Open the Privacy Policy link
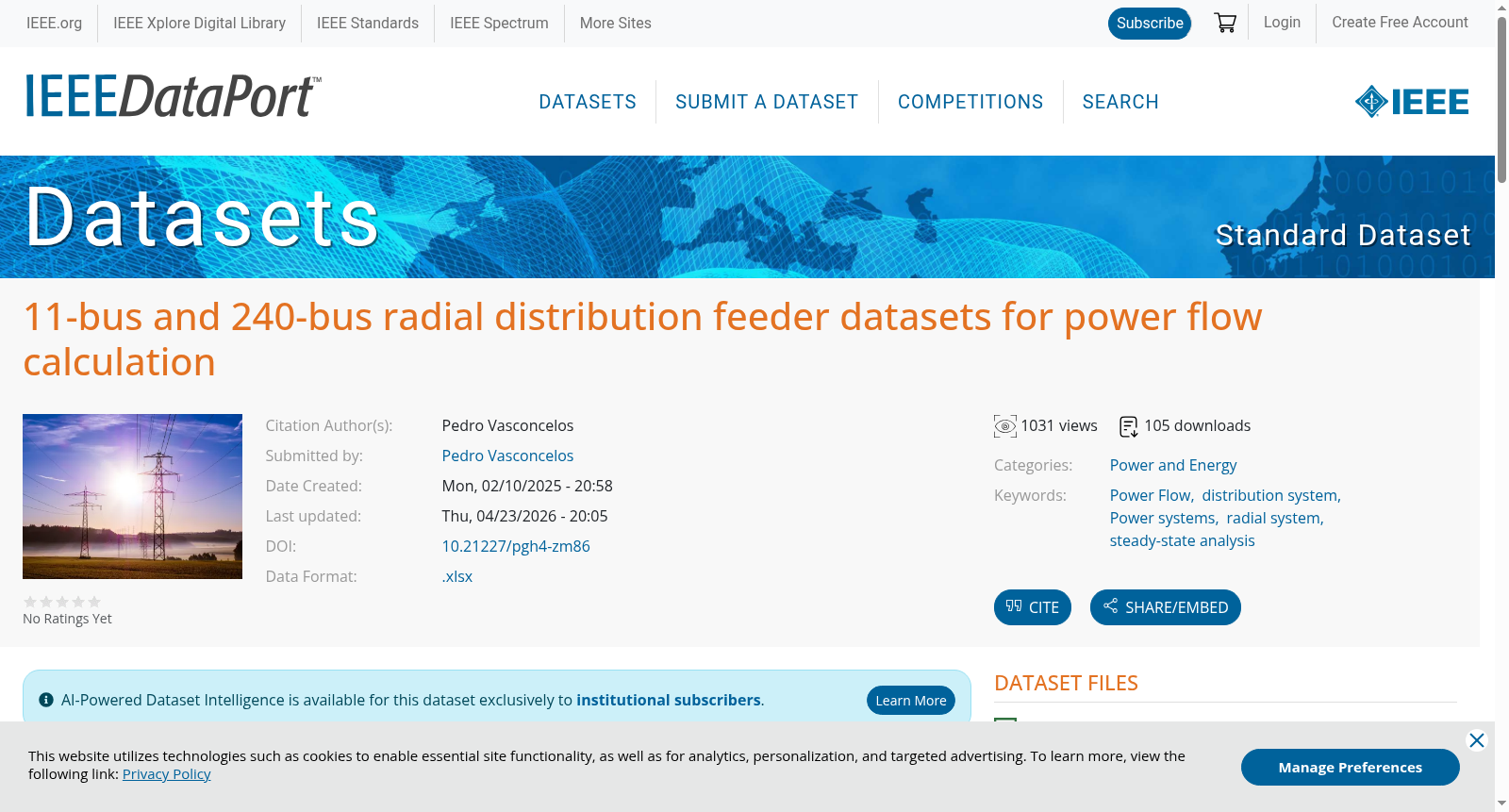Viewport: 1509px width, 812px height. [166, 774]
